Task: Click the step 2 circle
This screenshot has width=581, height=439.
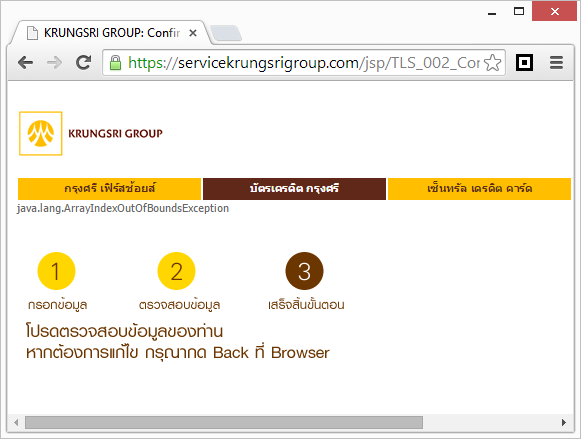Action: tap(176, 271)
